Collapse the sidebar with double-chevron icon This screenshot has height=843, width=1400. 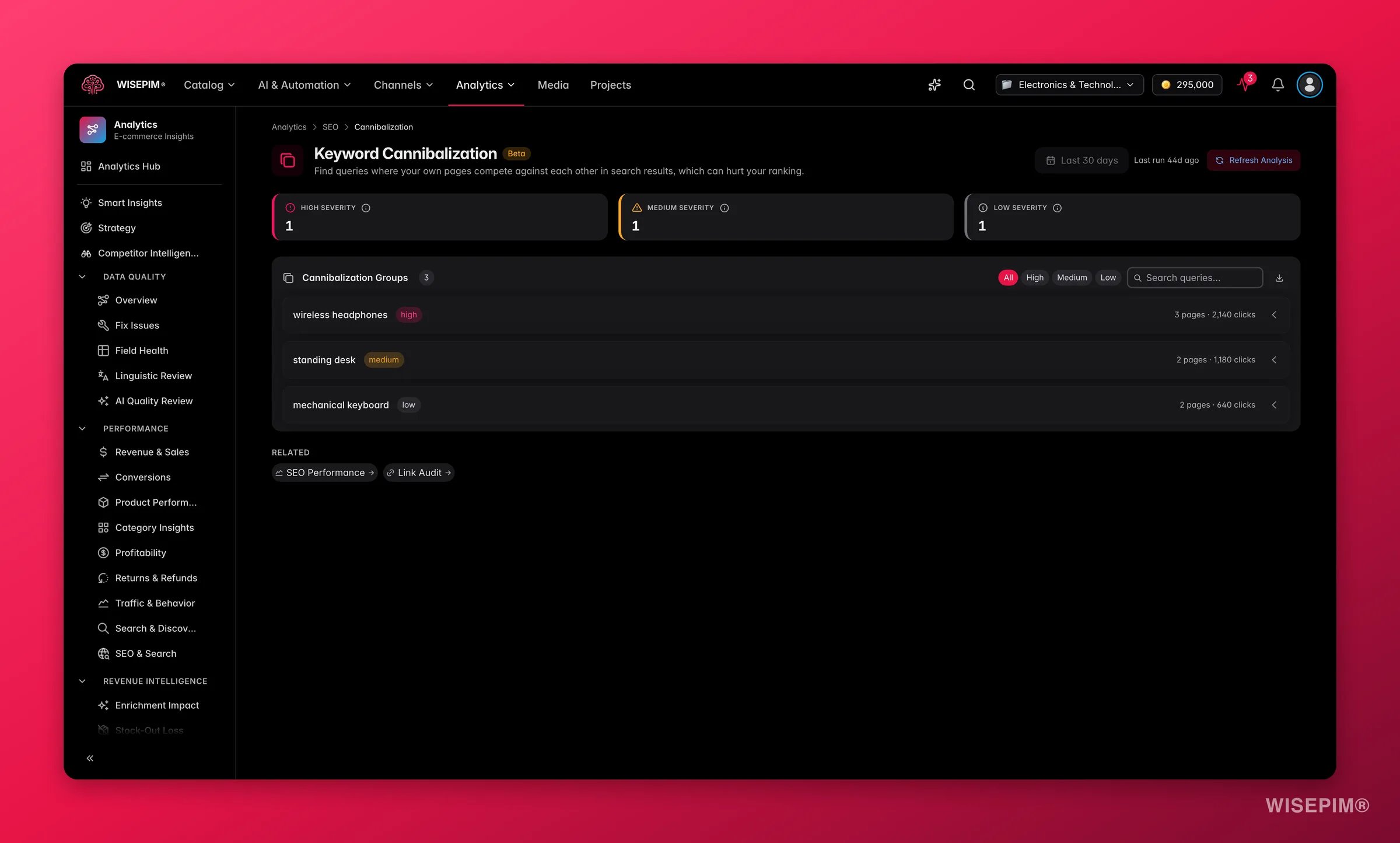[90, 758]
